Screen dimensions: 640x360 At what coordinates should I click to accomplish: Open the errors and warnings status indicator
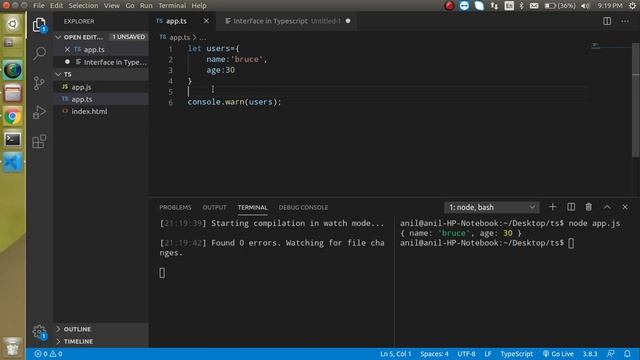tap(48, 354)
